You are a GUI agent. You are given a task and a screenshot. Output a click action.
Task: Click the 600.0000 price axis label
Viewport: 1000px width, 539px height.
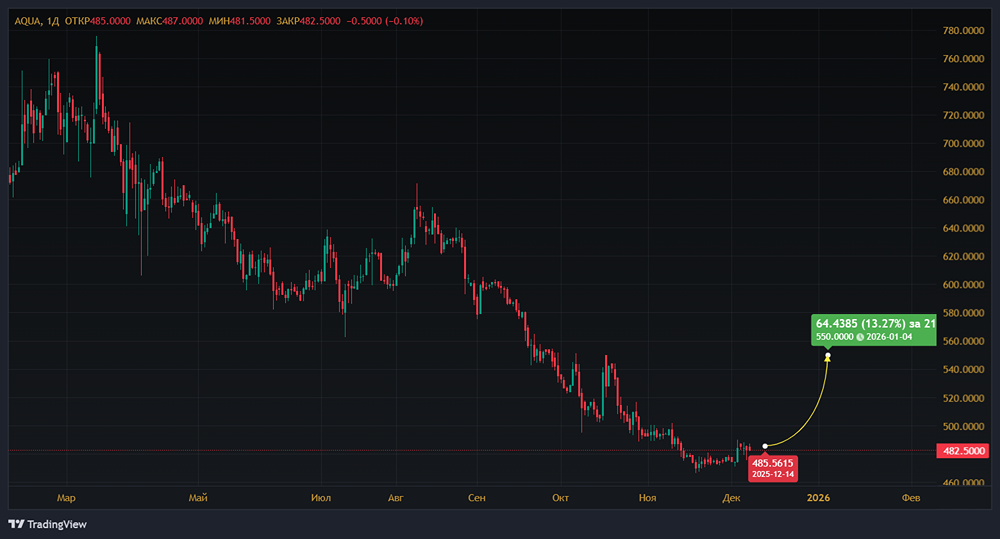coord(963,284)
